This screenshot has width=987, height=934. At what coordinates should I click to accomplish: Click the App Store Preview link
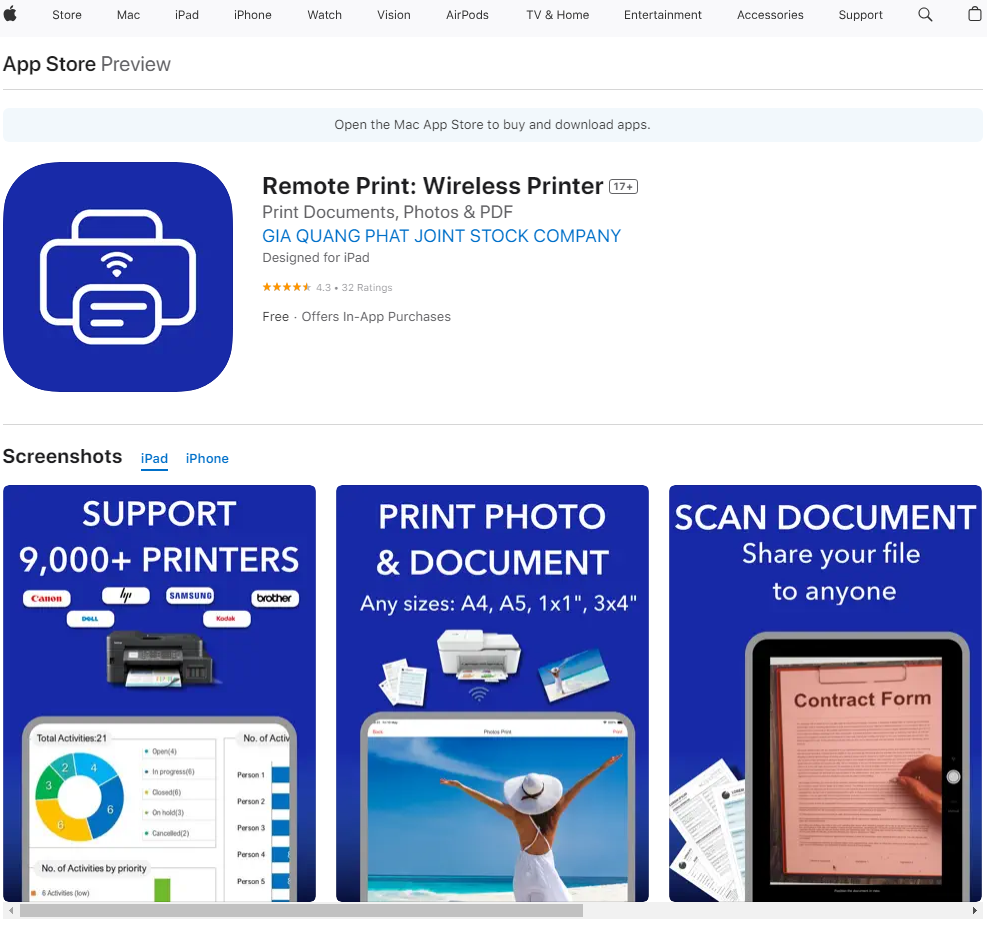pos(49,63)
